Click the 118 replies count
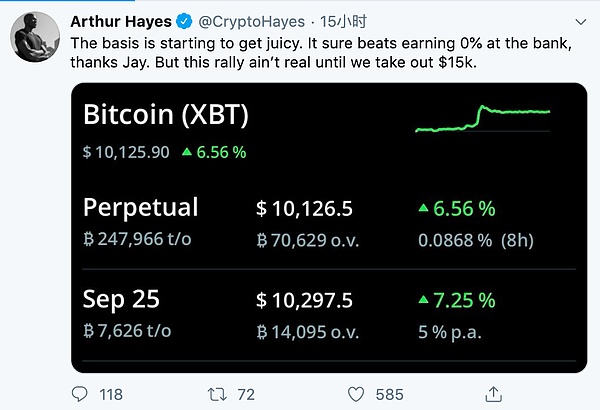Viewport: 600px width, 410px height. point(111,393)
